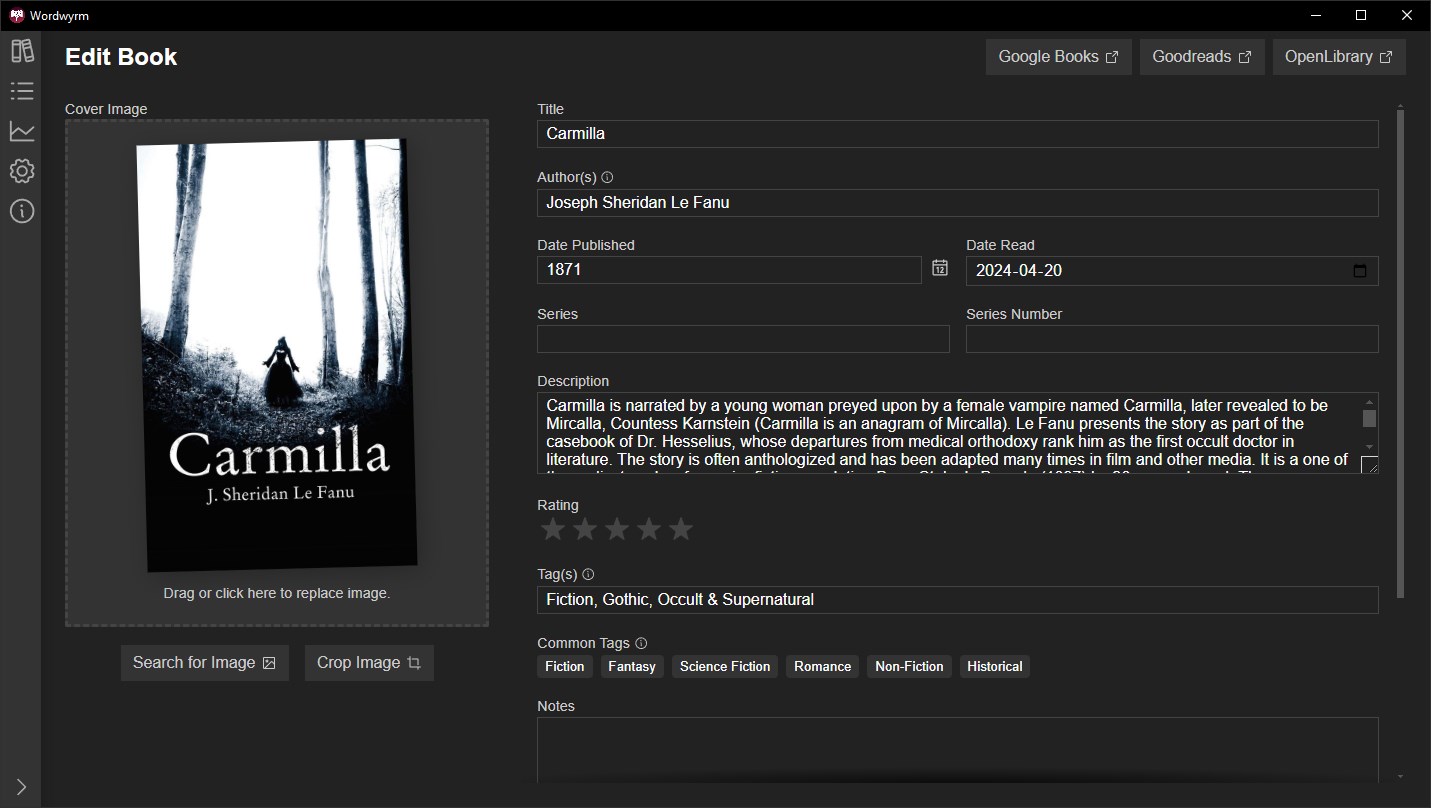Open the library books sidebar icon
The width and height of the screenshot is (1431, 808).
point(22,51)
